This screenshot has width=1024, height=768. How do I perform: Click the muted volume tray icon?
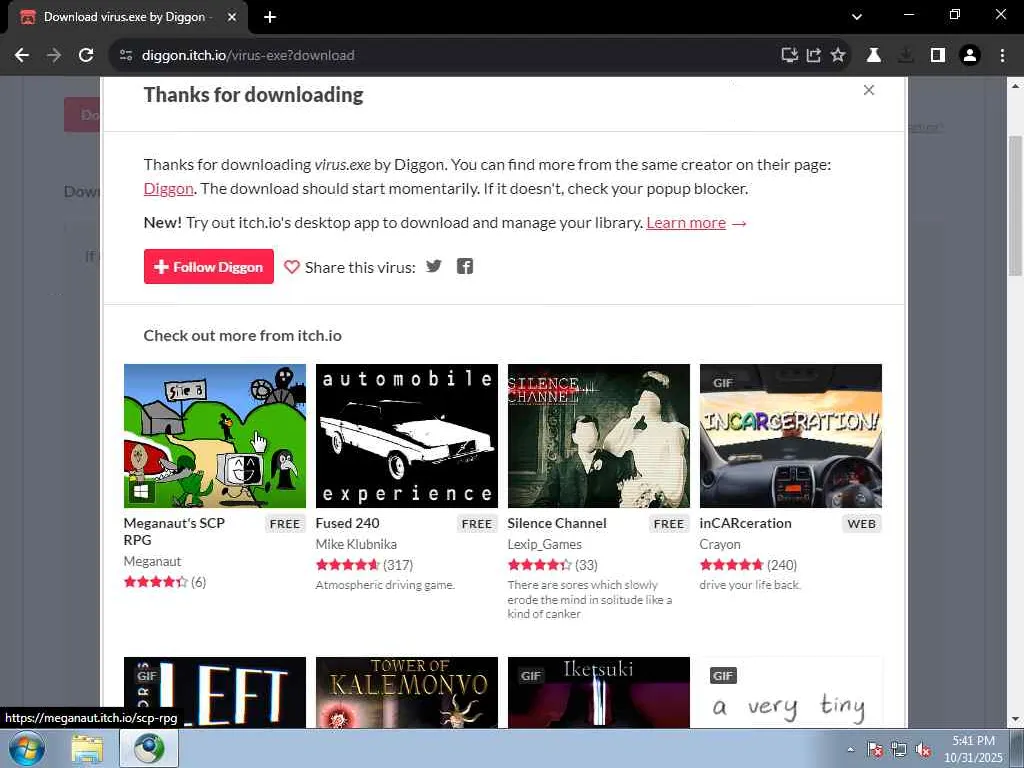923,750
